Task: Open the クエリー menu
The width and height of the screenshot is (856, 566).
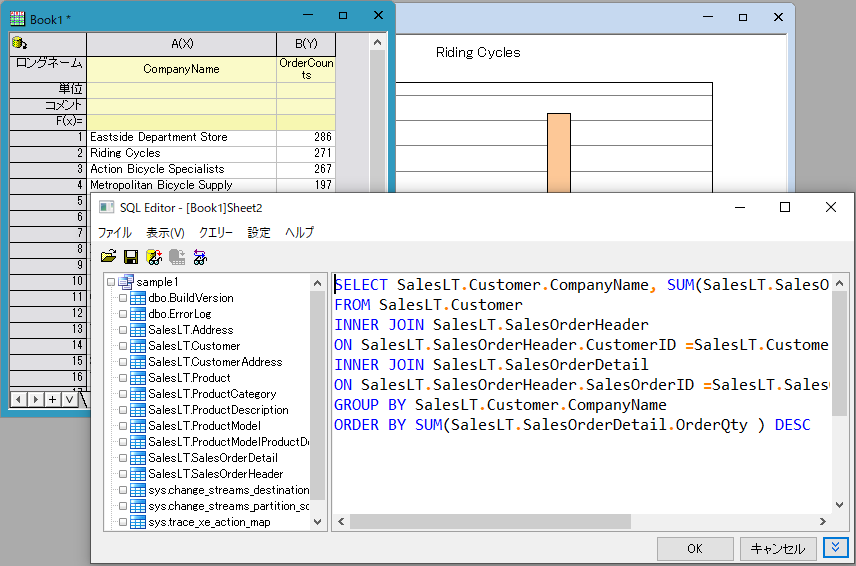Action: [x=215, y=232]
